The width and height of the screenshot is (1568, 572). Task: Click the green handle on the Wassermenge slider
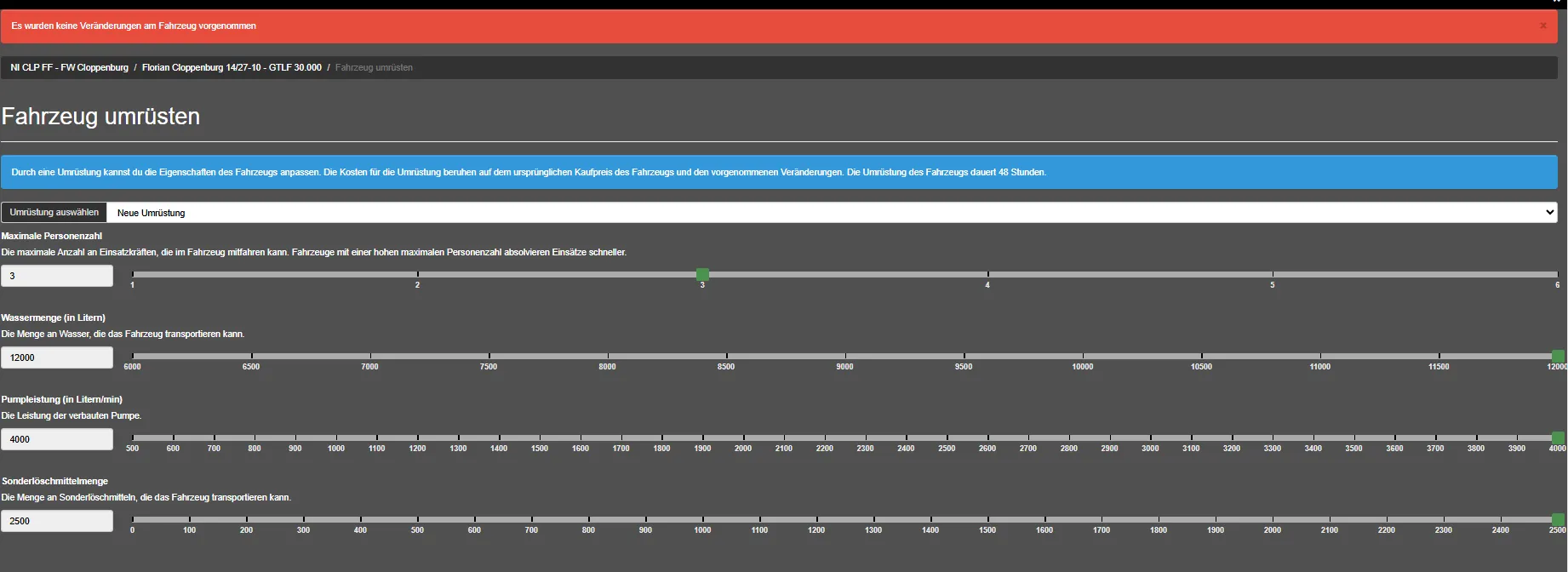1557,356
